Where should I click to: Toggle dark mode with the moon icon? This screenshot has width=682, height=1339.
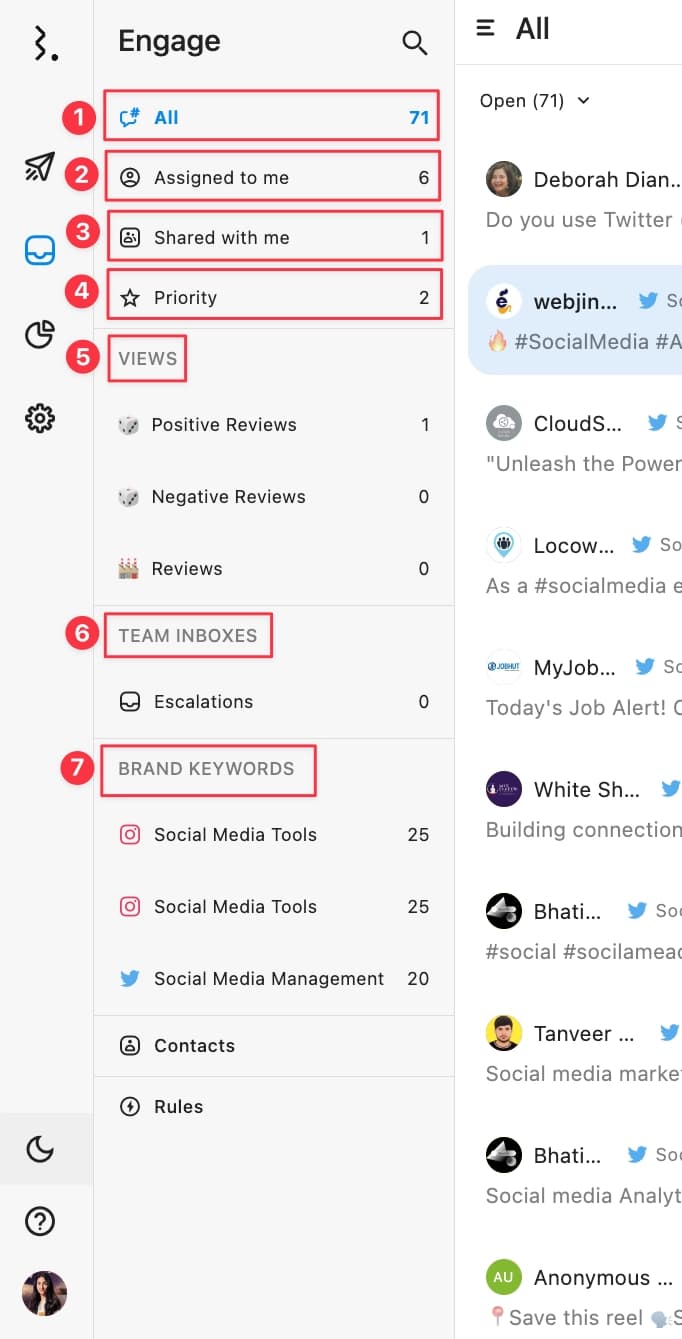(39, 1149)
